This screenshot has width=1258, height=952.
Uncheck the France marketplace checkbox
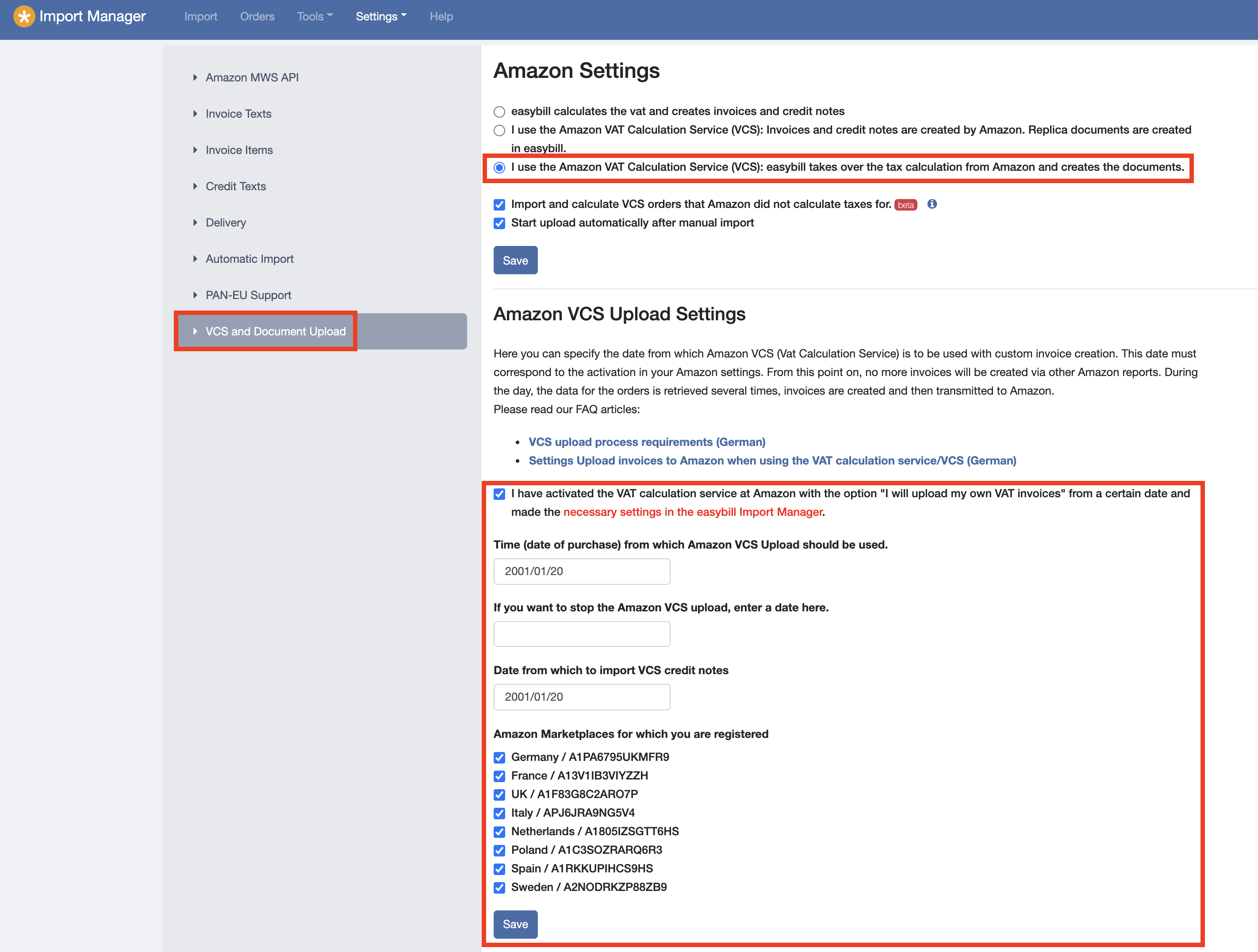pos(499,776)
